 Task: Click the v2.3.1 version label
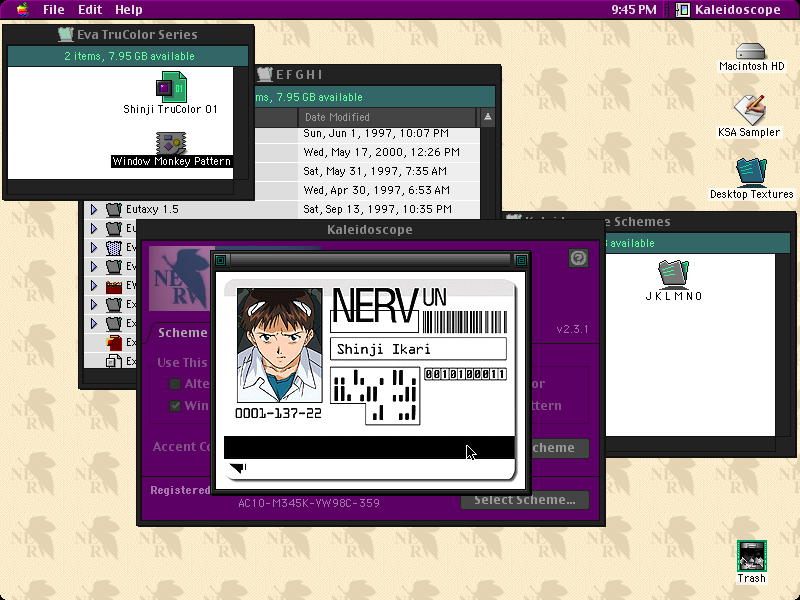click(572, 329)
